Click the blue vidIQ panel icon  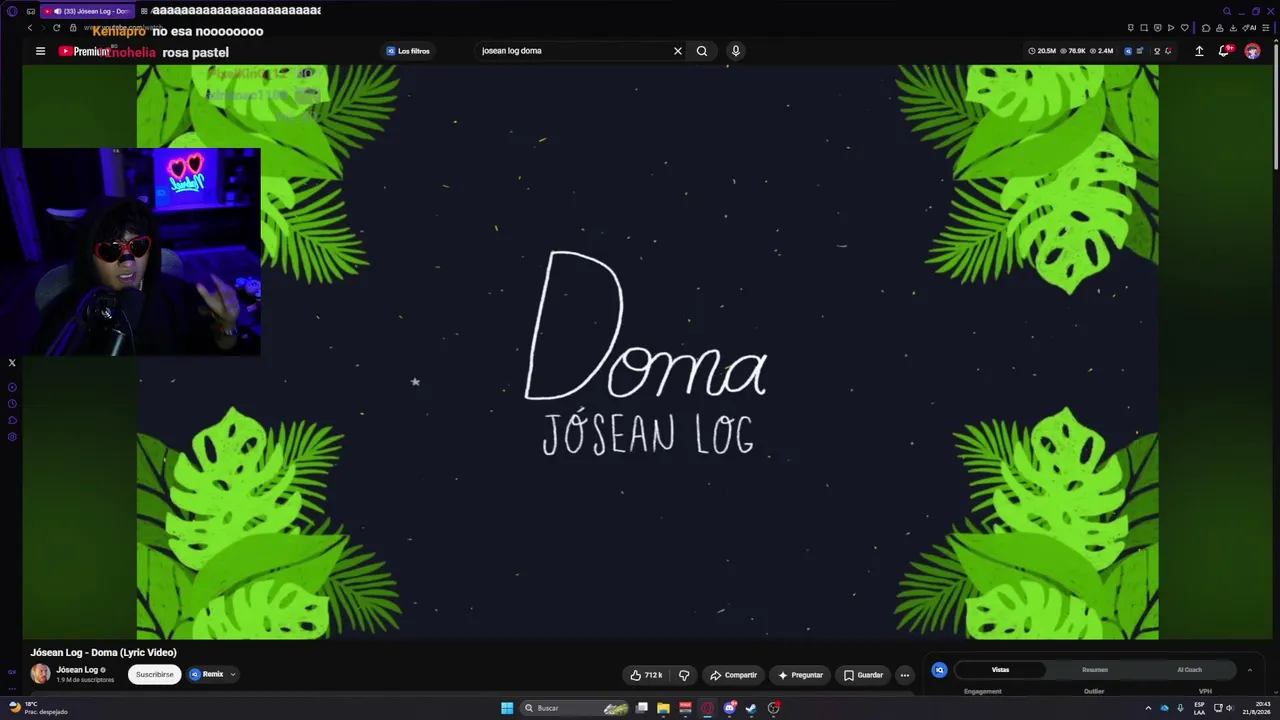tap(939, 670)
